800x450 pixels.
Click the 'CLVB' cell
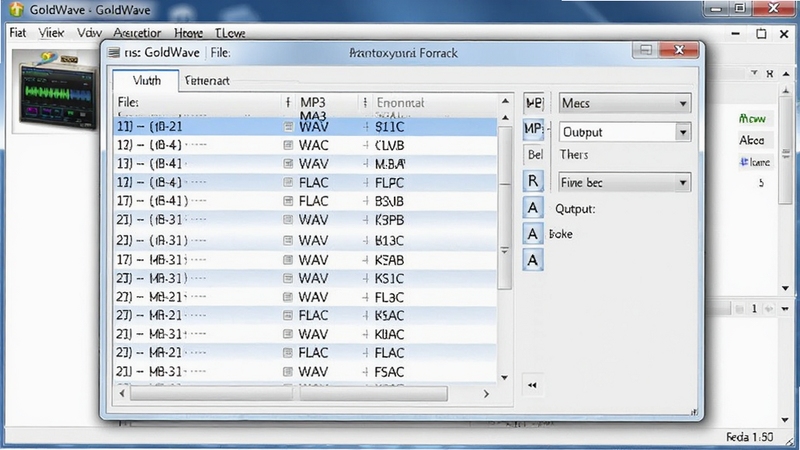click(x=389, y=145)
